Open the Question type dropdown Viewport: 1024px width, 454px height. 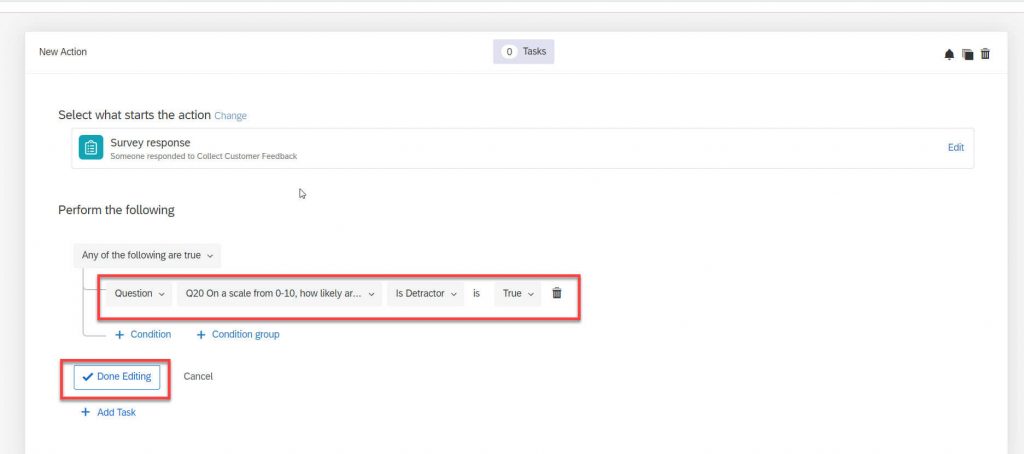(139, 294)
